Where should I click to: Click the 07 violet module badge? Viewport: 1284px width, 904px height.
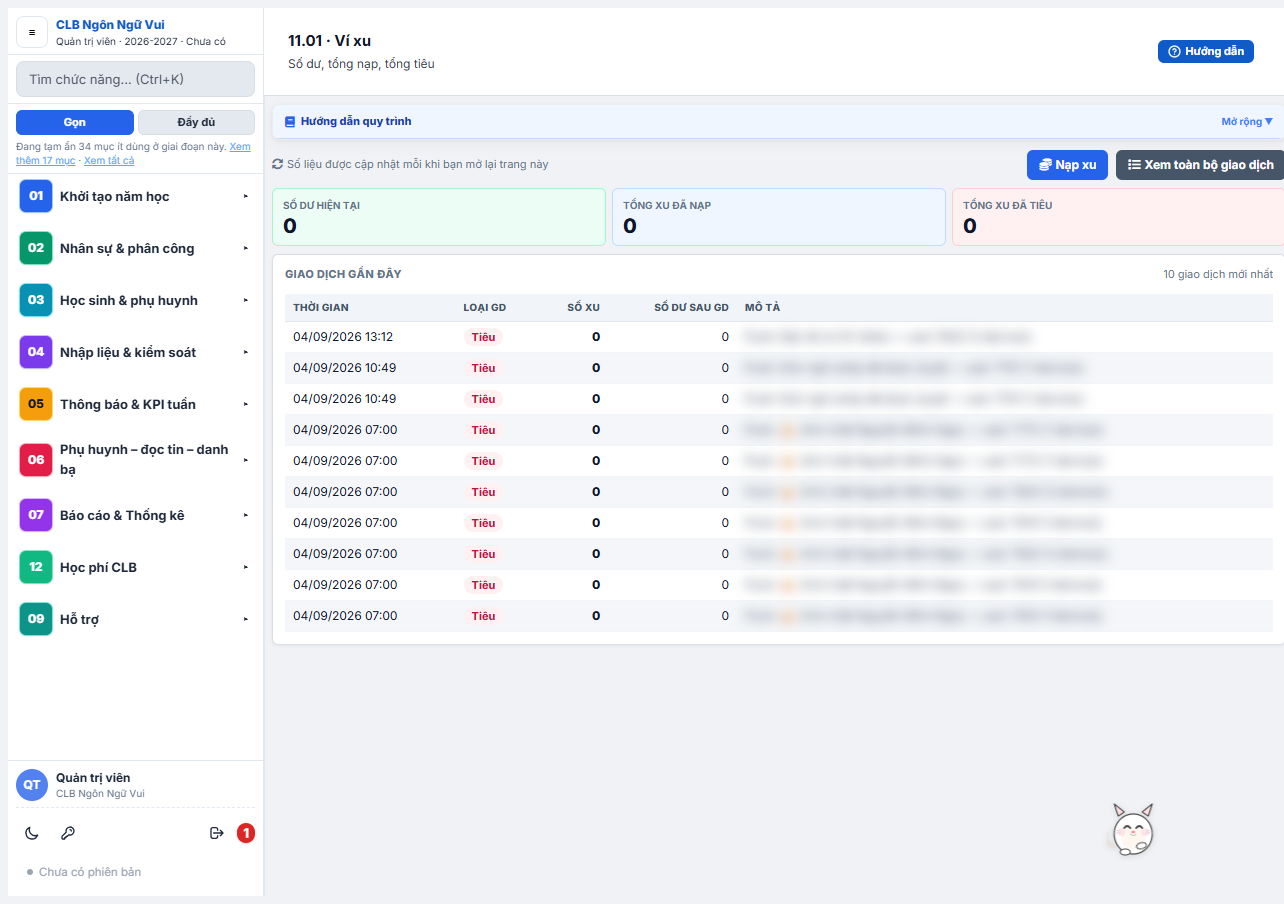coord(36,515)
